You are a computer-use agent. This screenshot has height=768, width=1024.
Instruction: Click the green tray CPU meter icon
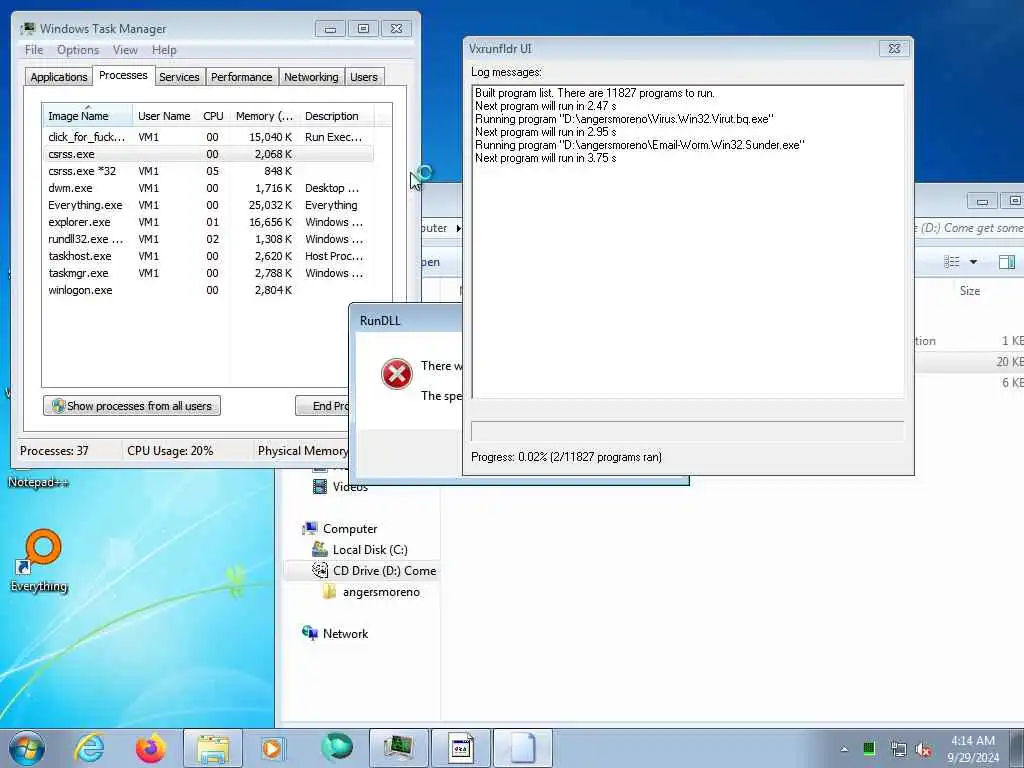[x=869, y=749]
